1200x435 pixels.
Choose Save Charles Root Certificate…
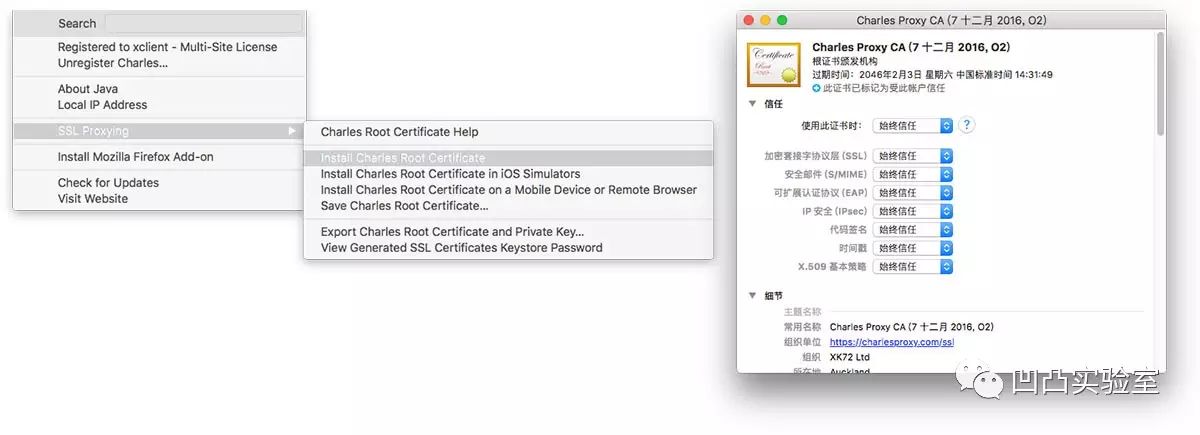click(x=404, y=206)
